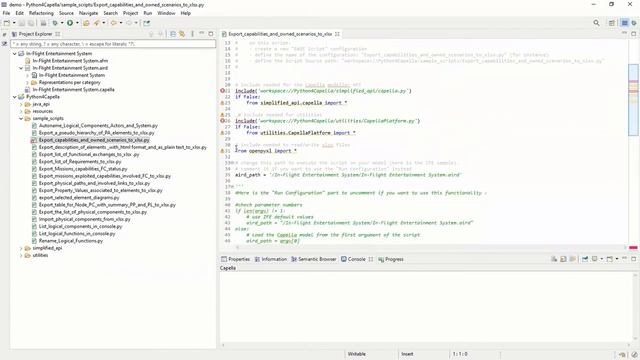Screen dimensions: 640x360
Task: Select In-Flight Entertainment System.capella file
Action: tap(73, 90)
